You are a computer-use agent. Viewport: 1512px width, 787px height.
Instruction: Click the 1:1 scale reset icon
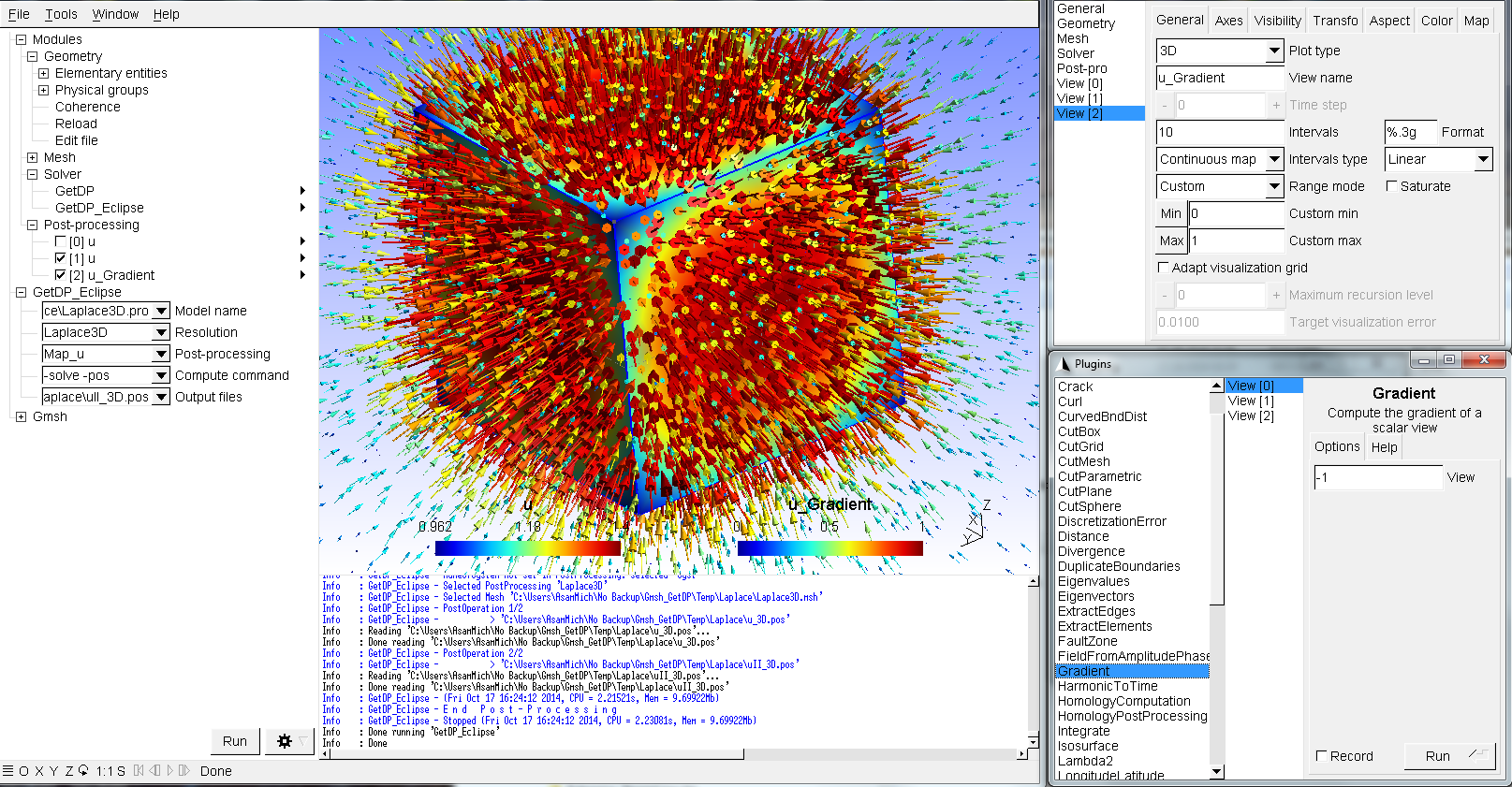pos(104,771)
